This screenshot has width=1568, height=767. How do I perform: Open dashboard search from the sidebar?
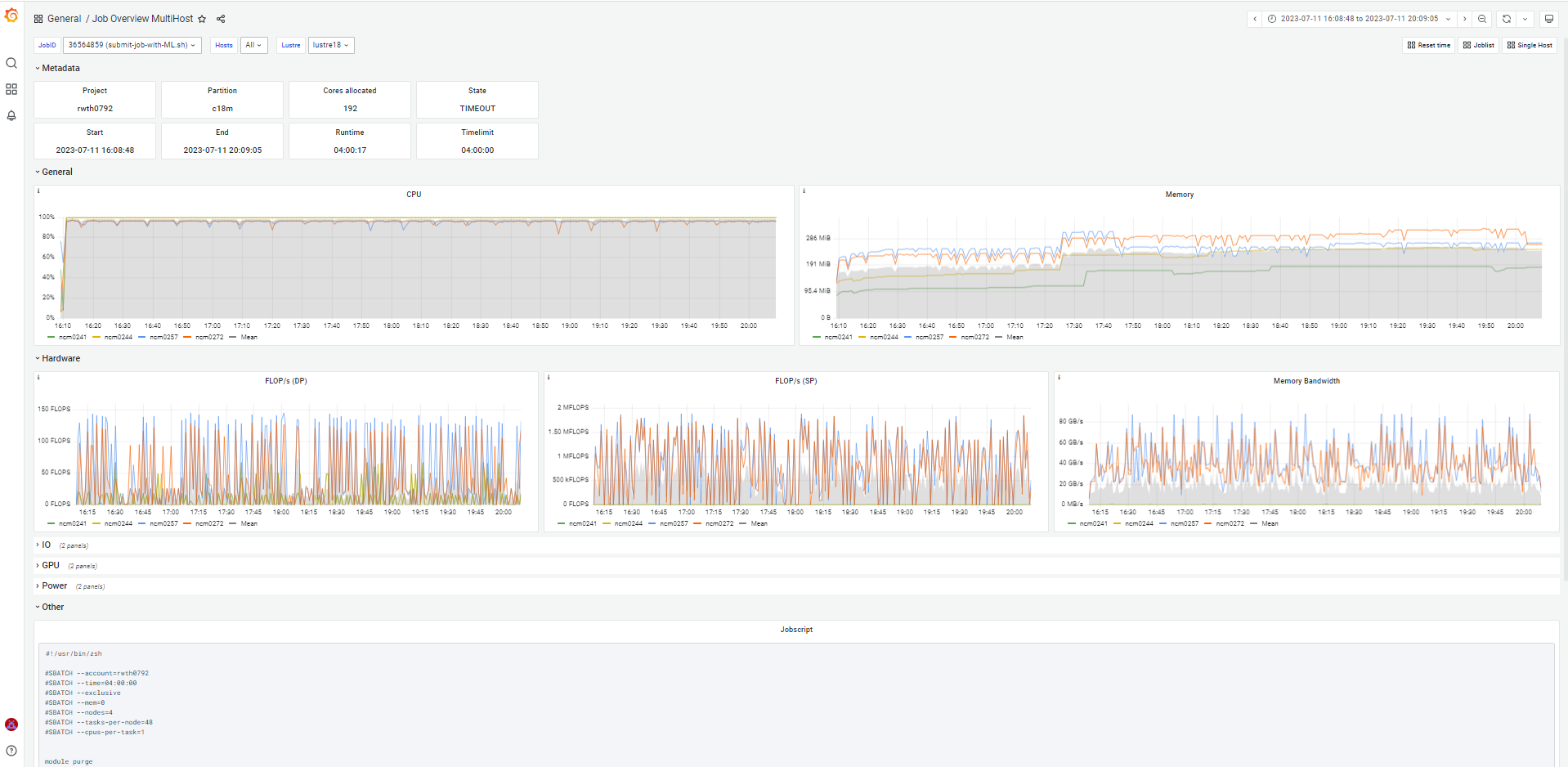11,63
